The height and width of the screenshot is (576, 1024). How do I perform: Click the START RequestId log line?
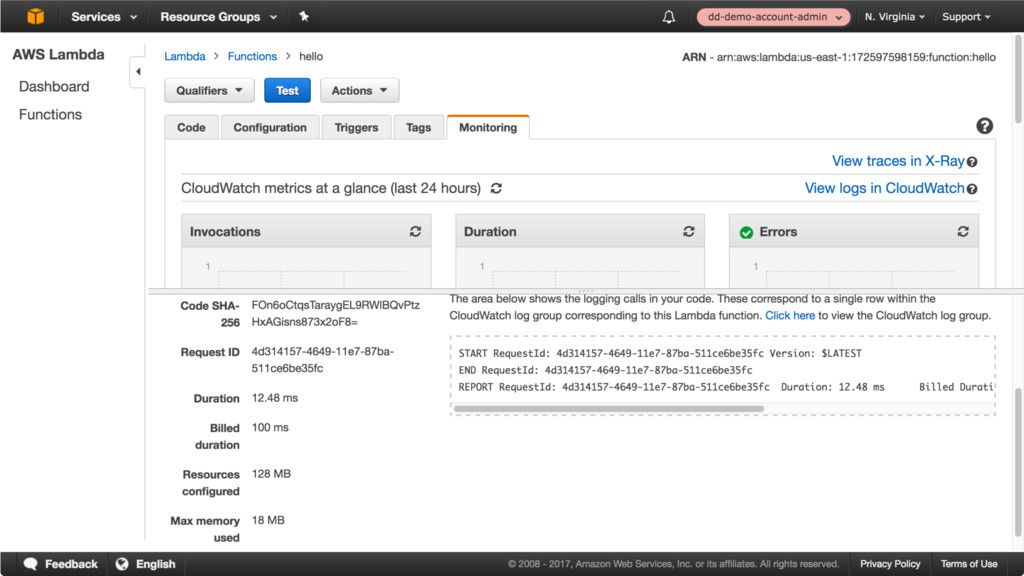660,353
